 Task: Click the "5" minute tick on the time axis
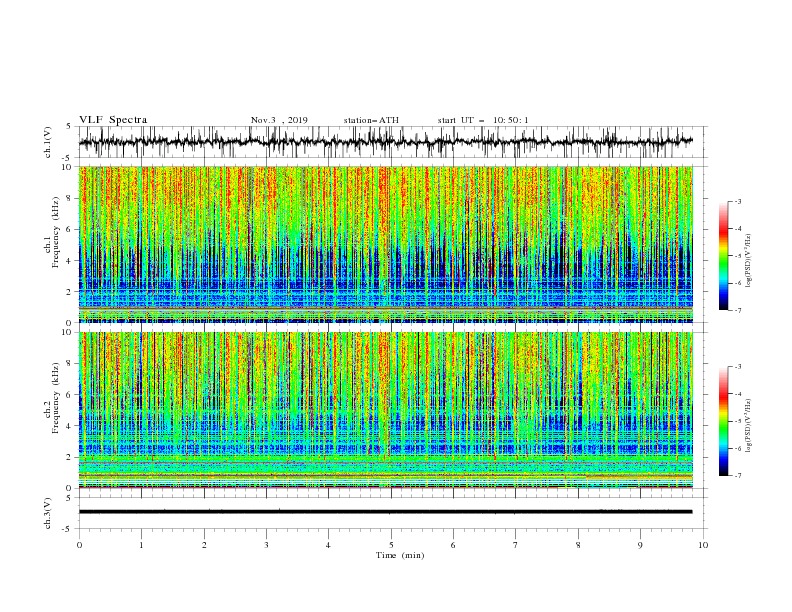coord(391,545)
